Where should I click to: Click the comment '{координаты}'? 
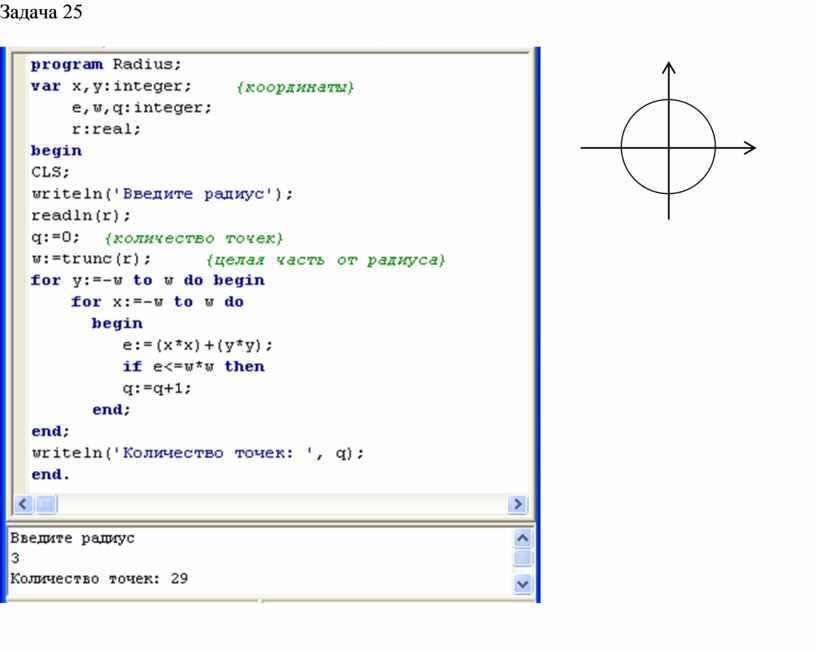tap(295, 87)
